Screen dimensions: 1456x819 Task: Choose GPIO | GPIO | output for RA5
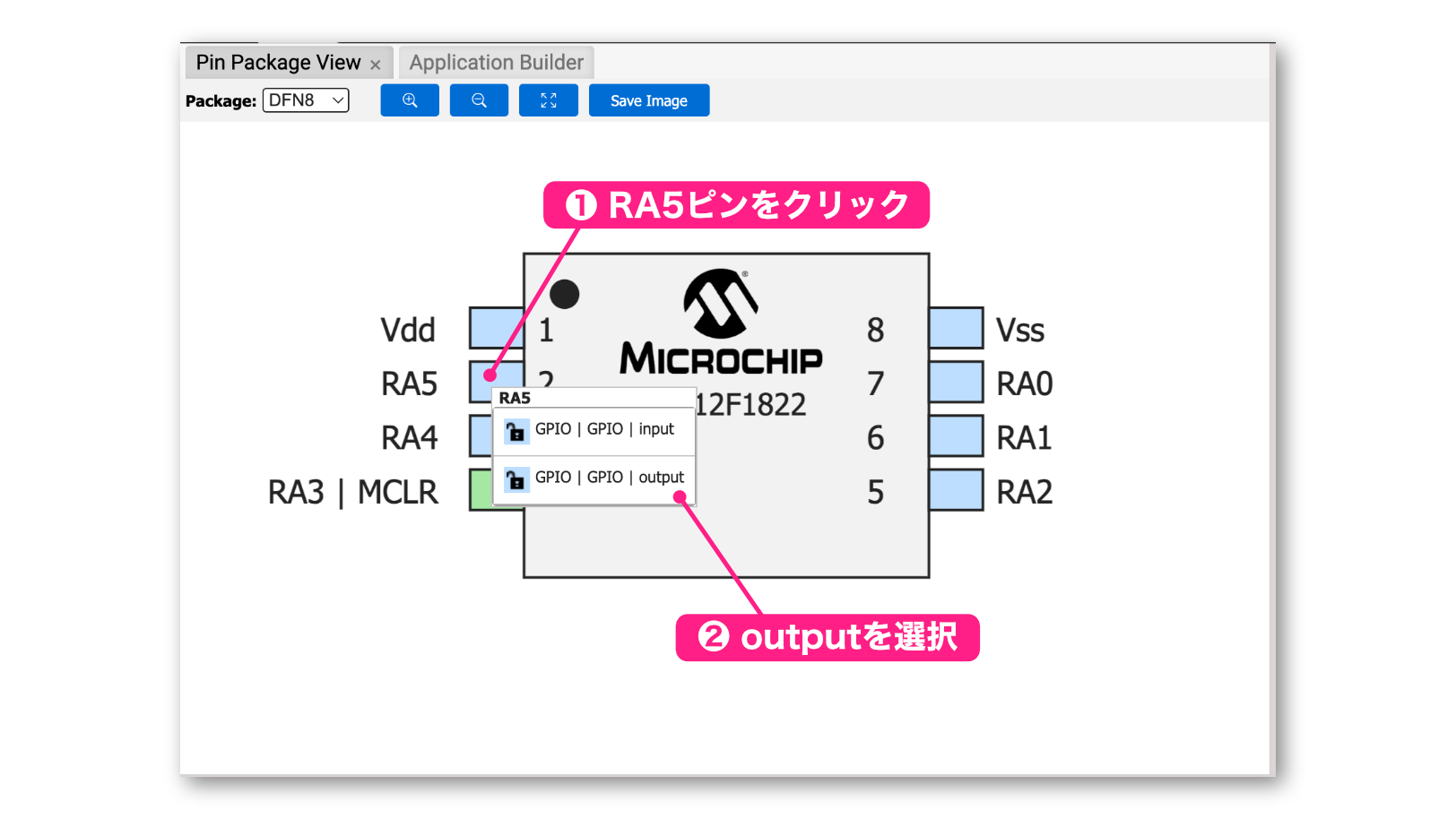tap(594, 478)
